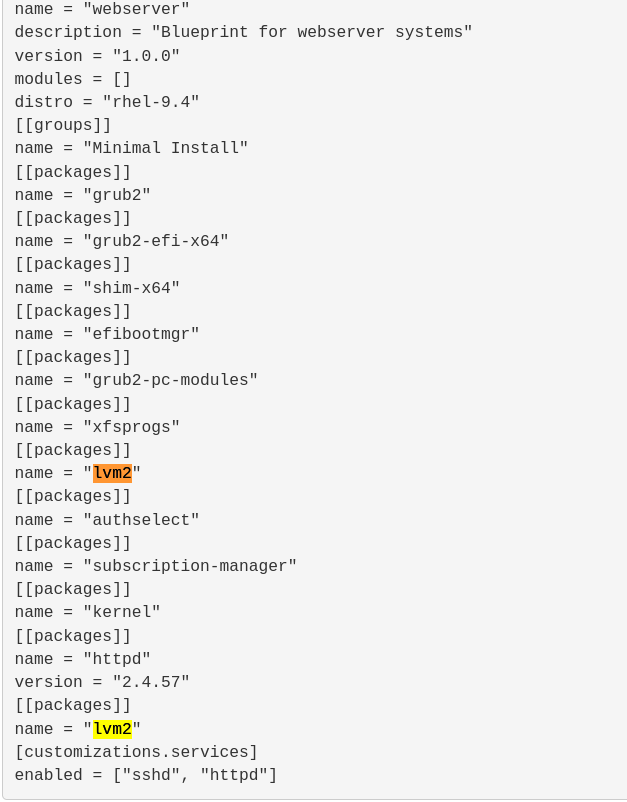Click the "shim-x64" package name

point(132,288)
